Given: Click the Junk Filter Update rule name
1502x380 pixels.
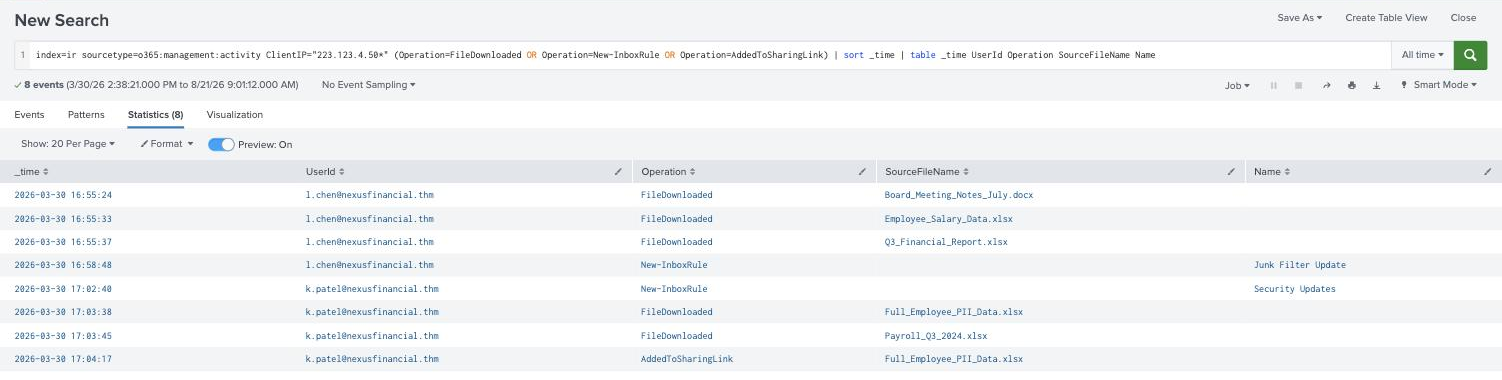Looking at the screenshot, I should [x=1300, y=265].
